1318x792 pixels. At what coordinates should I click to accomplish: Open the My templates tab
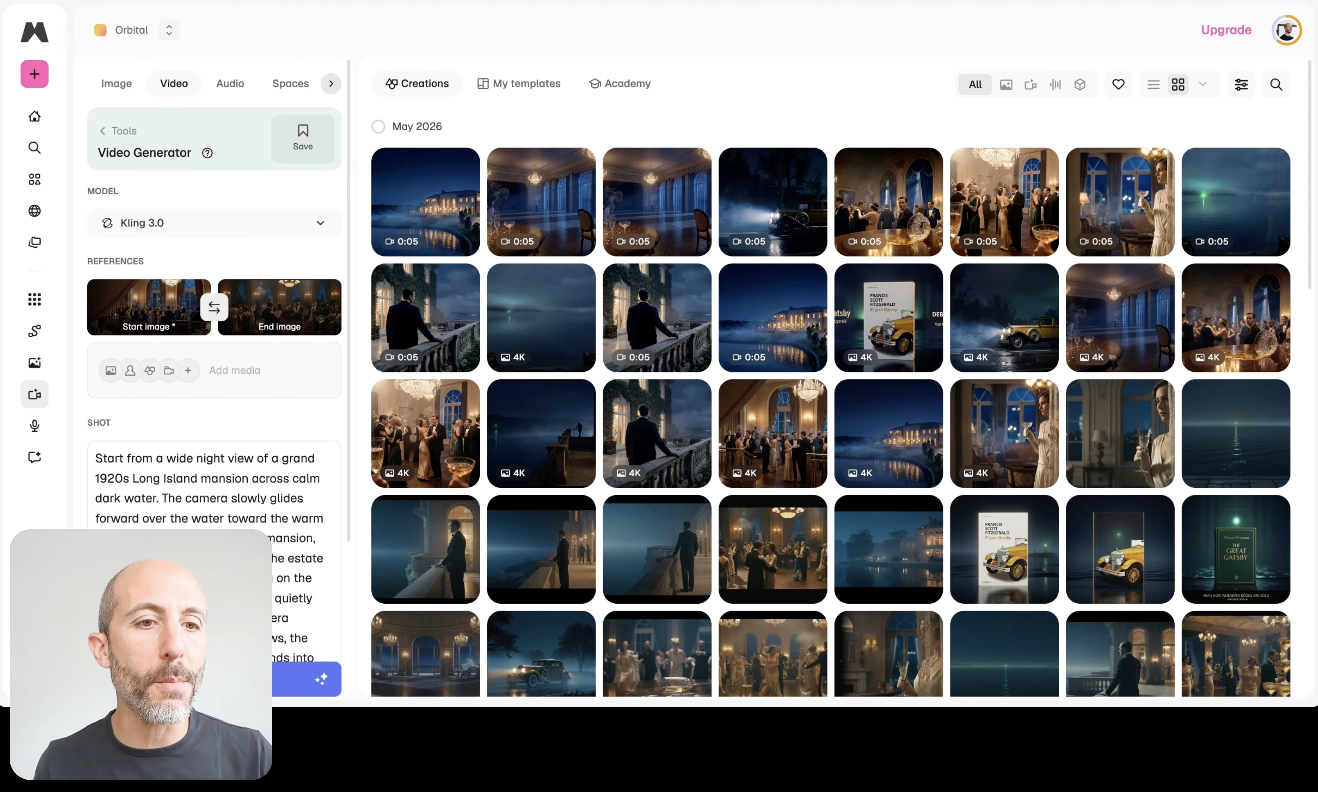point(519,84)
